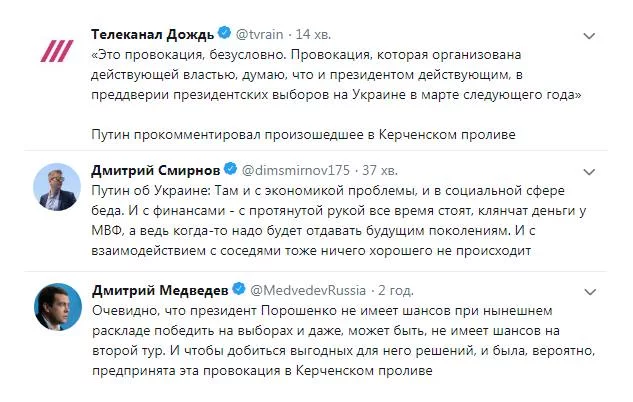Click verified badge next to Дмитрий Медведев
The width and height of the screenshot is (633, 402).
pos(239,290)
